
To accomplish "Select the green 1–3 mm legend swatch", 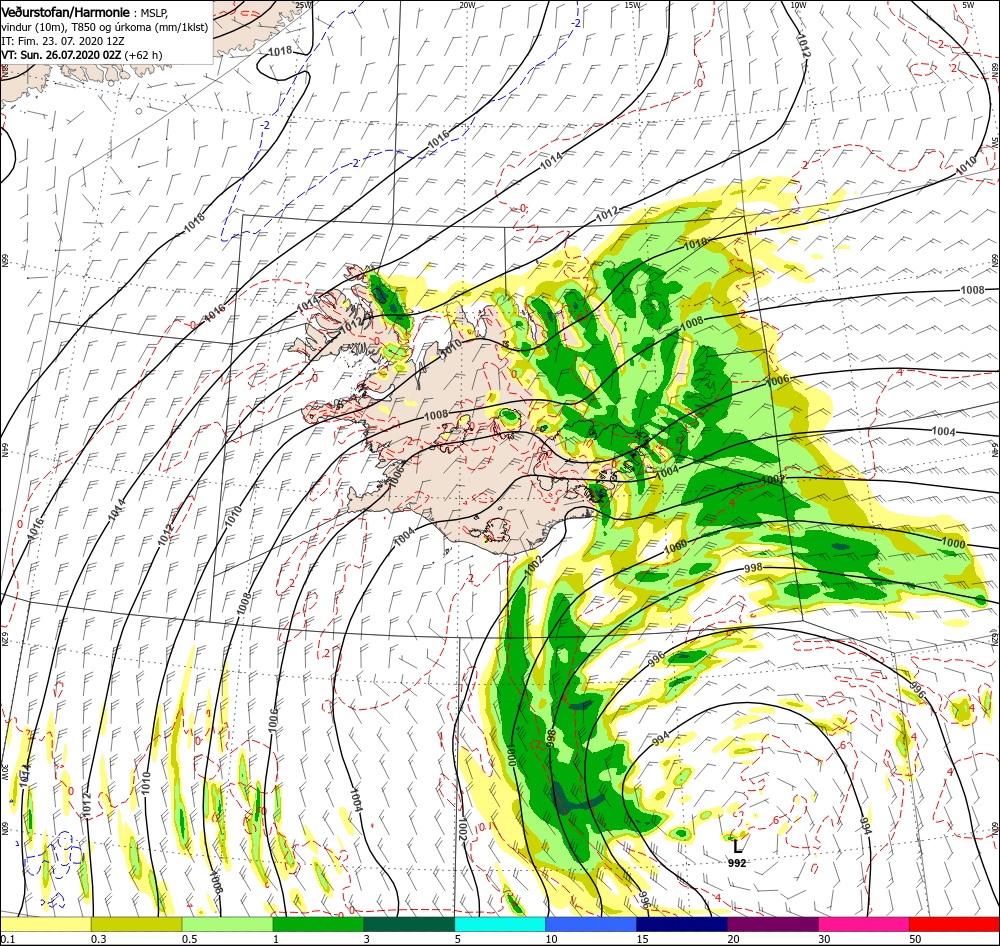I will point(318,924).
